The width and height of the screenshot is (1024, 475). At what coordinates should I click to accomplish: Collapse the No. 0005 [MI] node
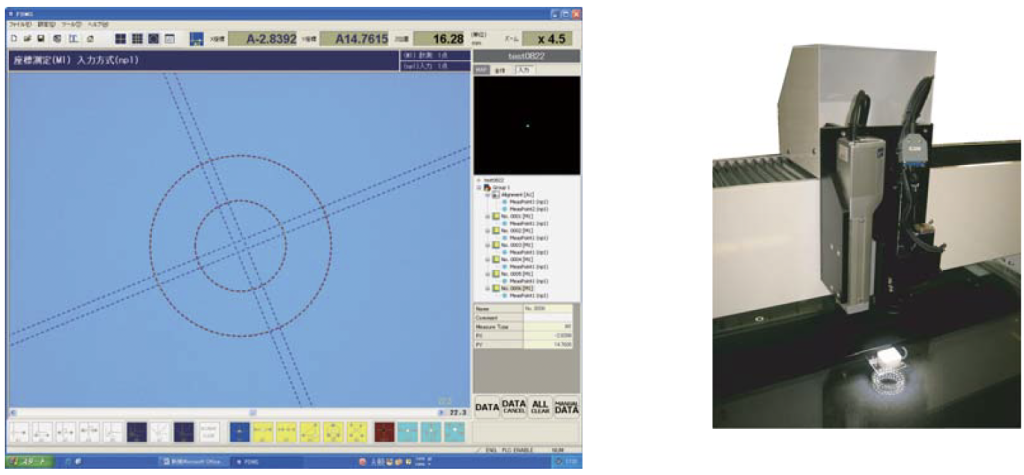[x=488, y=274]
